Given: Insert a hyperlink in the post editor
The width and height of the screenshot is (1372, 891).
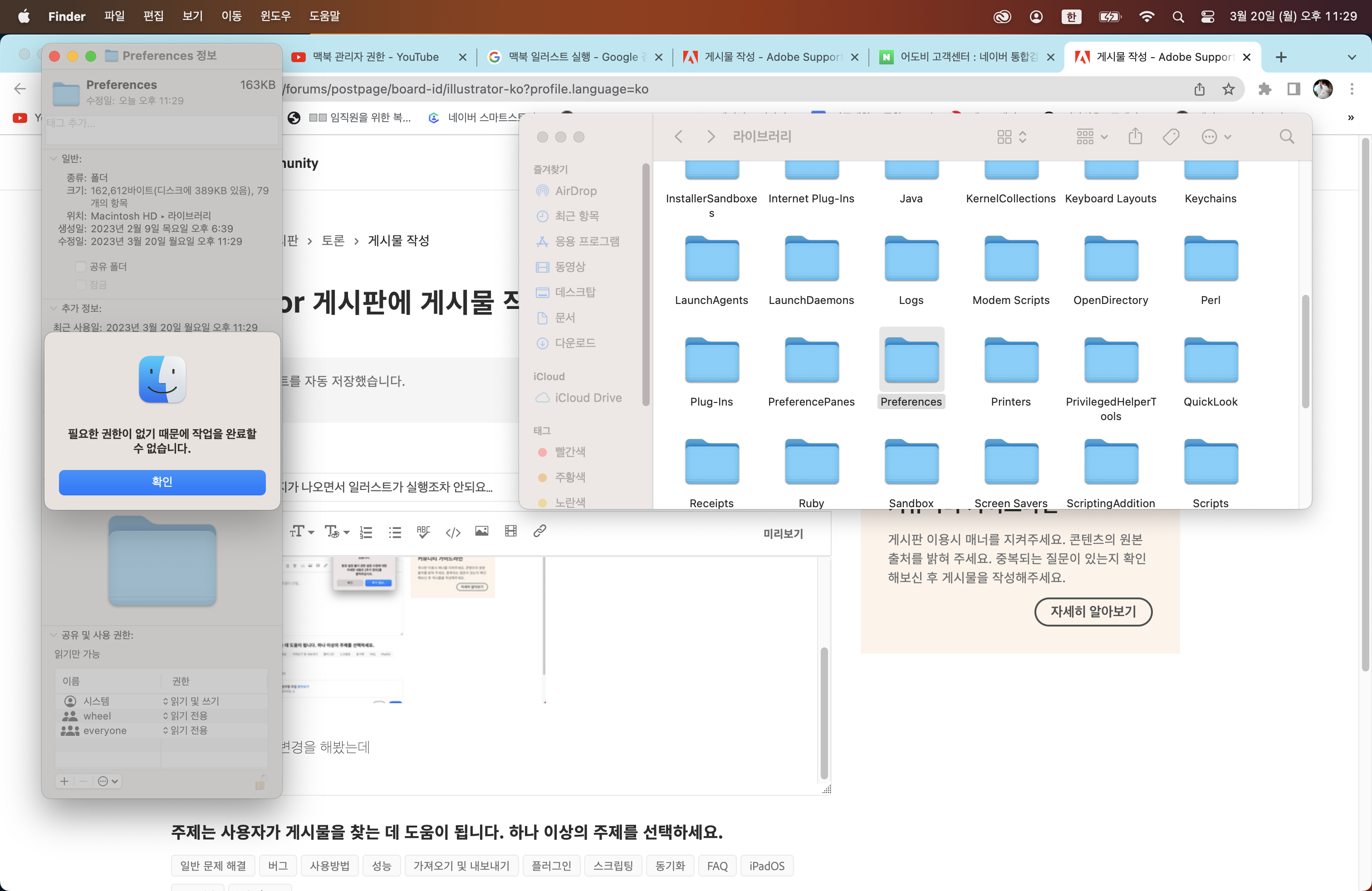Looking at the screenshot, I should [x=539, y=531].
